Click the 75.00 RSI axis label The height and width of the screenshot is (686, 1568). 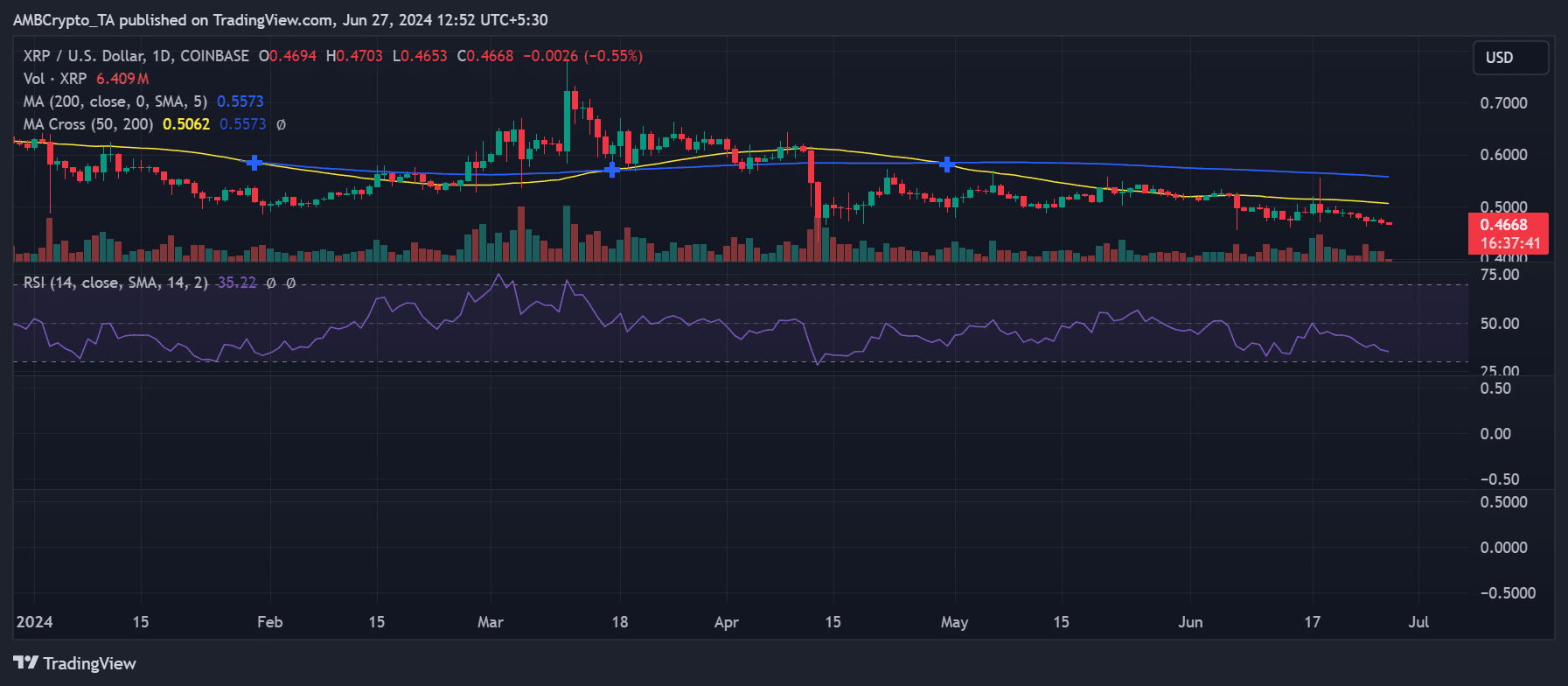coord(1500,275)
